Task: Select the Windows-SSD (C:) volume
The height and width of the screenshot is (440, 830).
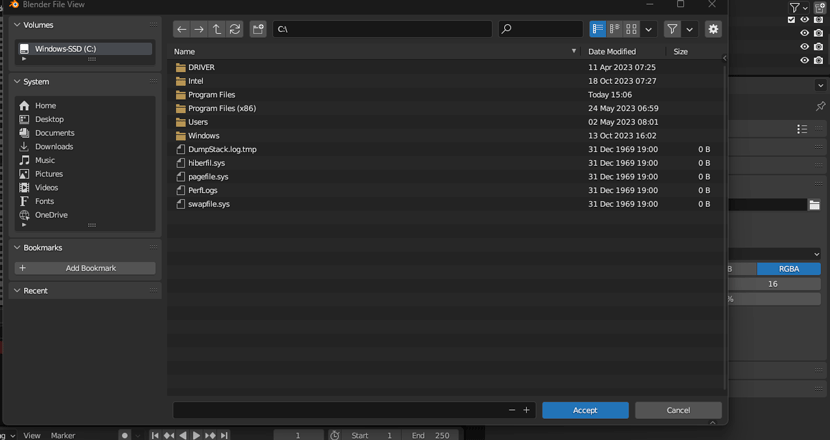Action: click(x=85, y=49)
